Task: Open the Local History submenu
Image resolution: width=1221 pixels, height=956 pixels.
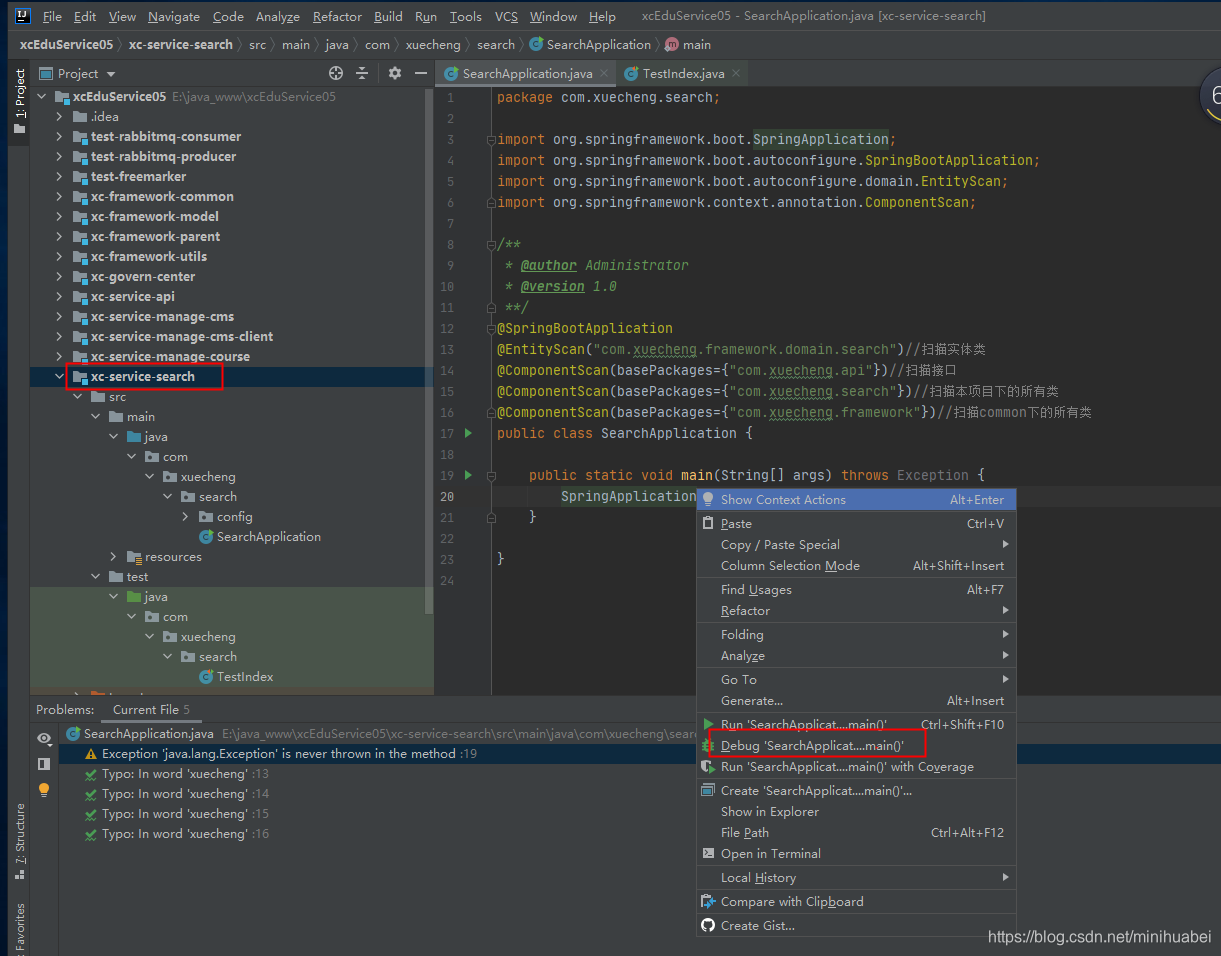Action: [856, 877]
